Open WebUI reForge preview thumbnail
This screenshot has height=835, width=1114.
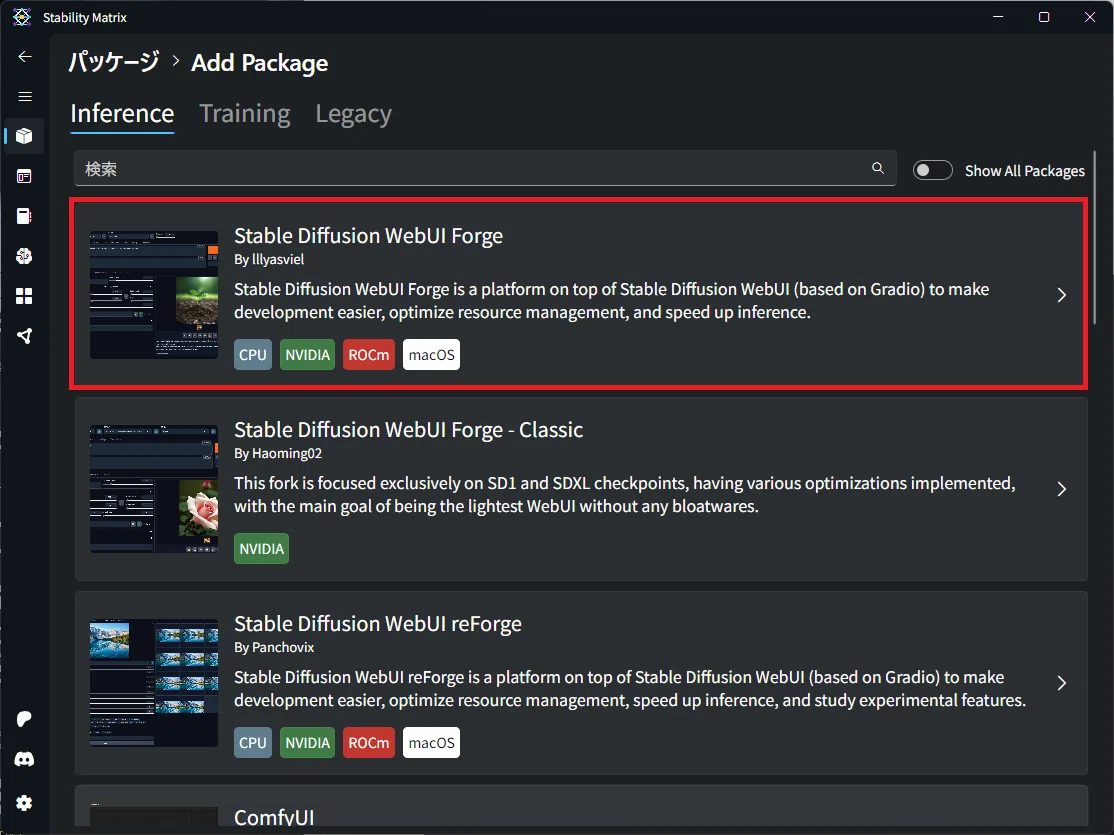click(154, 683)
